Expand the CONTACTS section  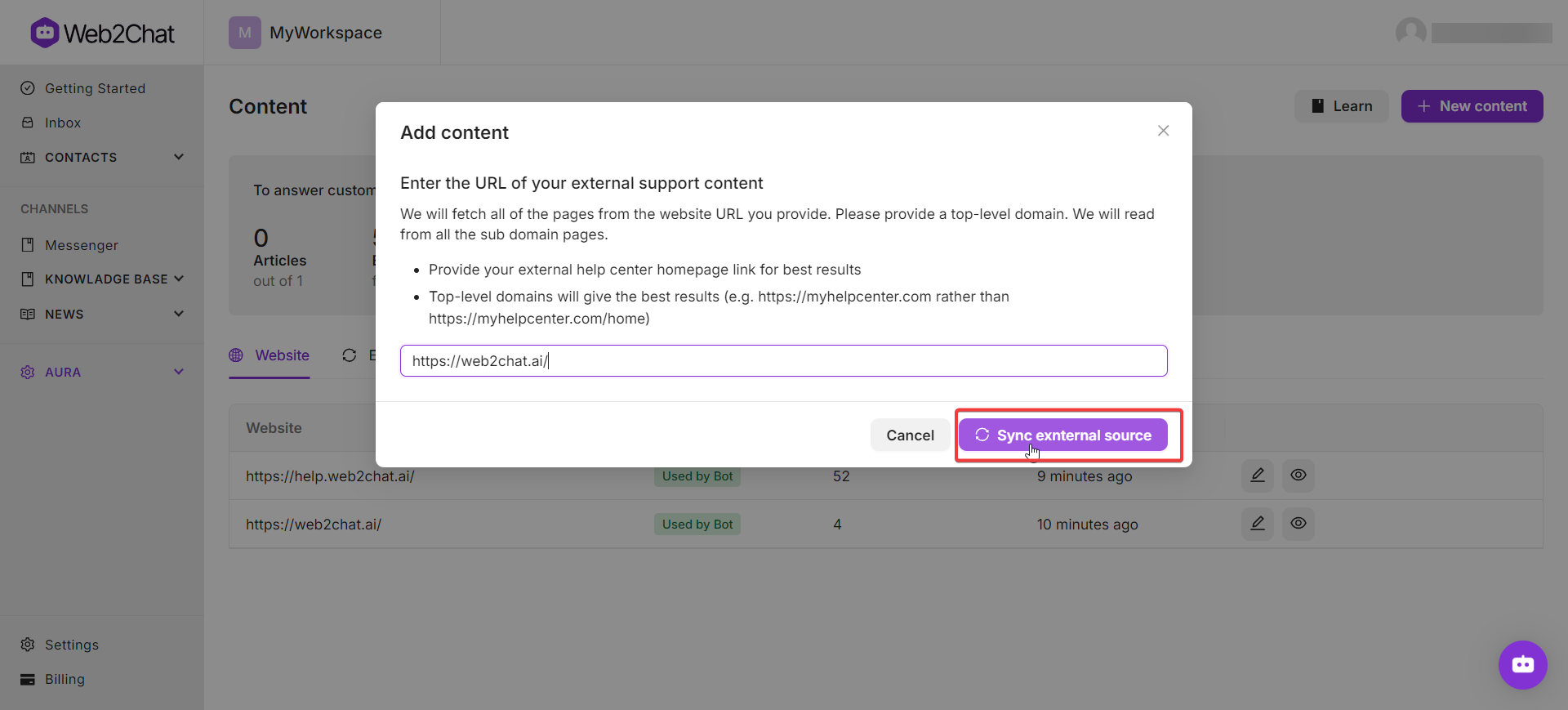pyautogui.click(x=102, y=157)
